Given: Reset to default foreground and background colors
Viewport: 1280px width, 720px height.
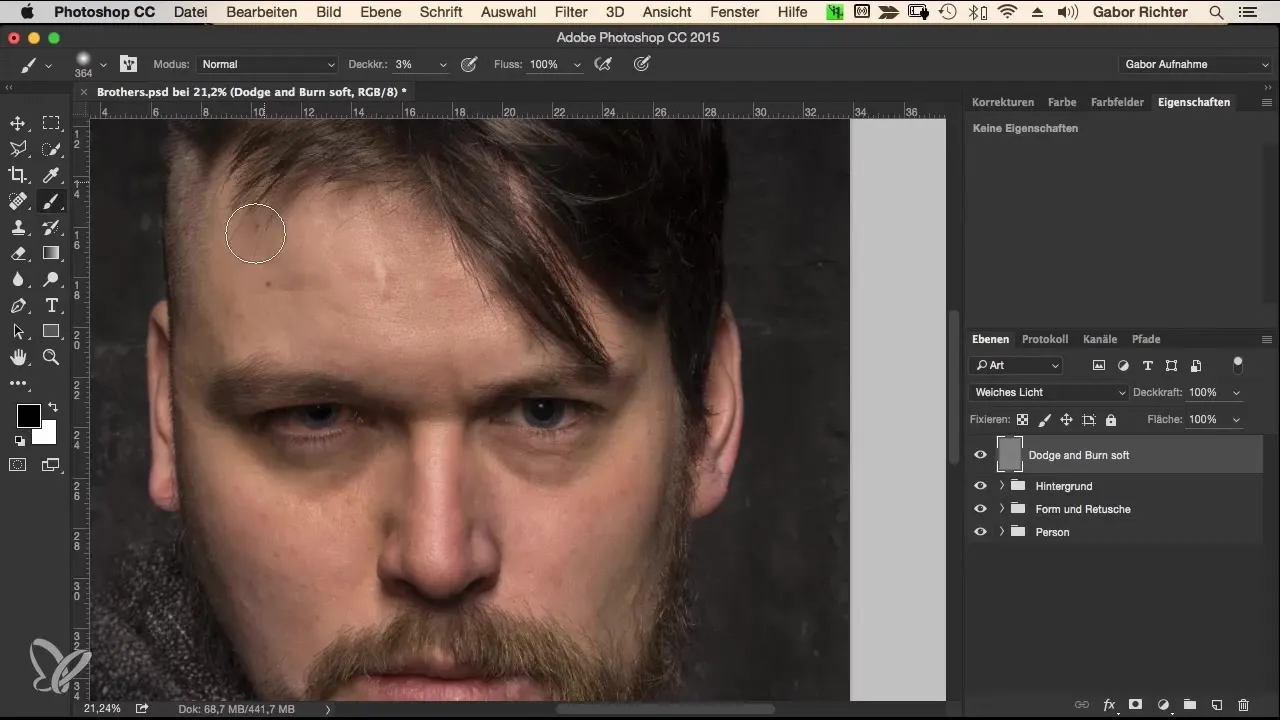Looking at the screenshot, I should [x=19, y=440].
